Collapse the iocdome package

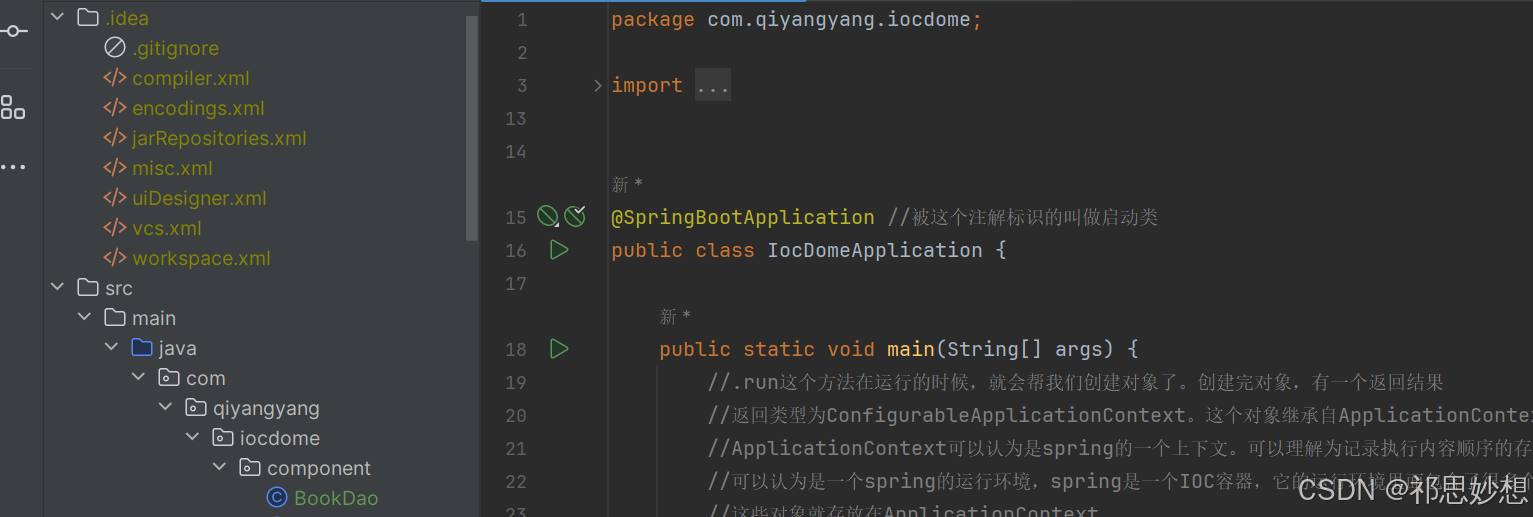pos(192,438)
